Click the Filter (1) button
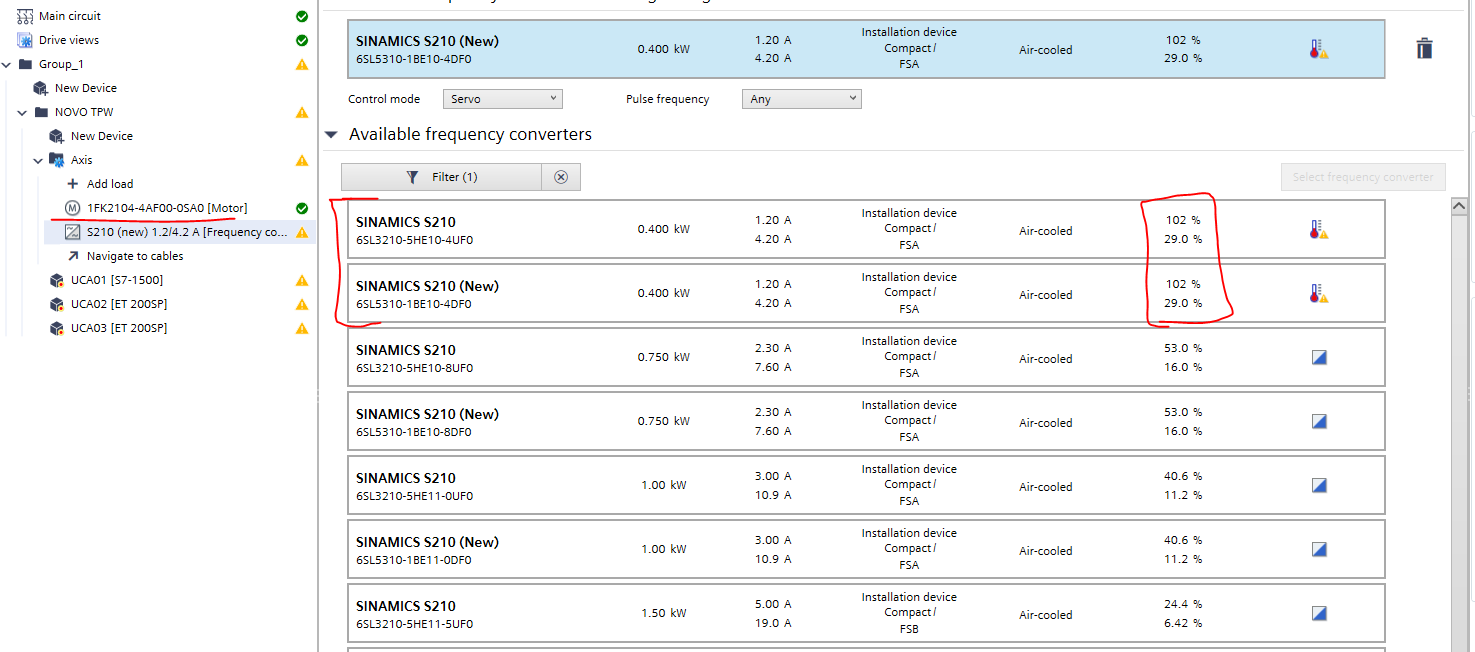 [x=441, y=177]
